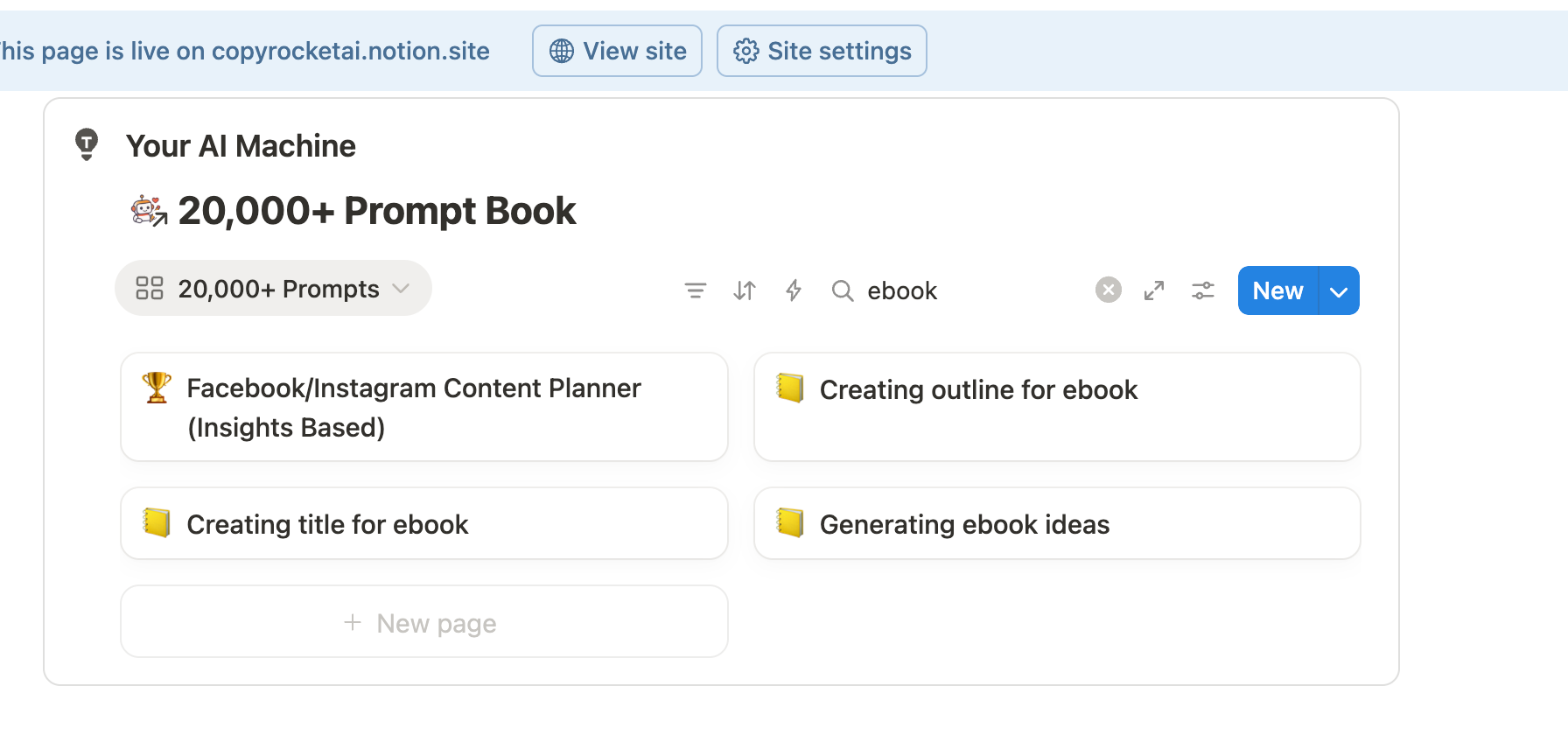Clear the ebook search text
1568x735 pixels.
point(1108,290)
